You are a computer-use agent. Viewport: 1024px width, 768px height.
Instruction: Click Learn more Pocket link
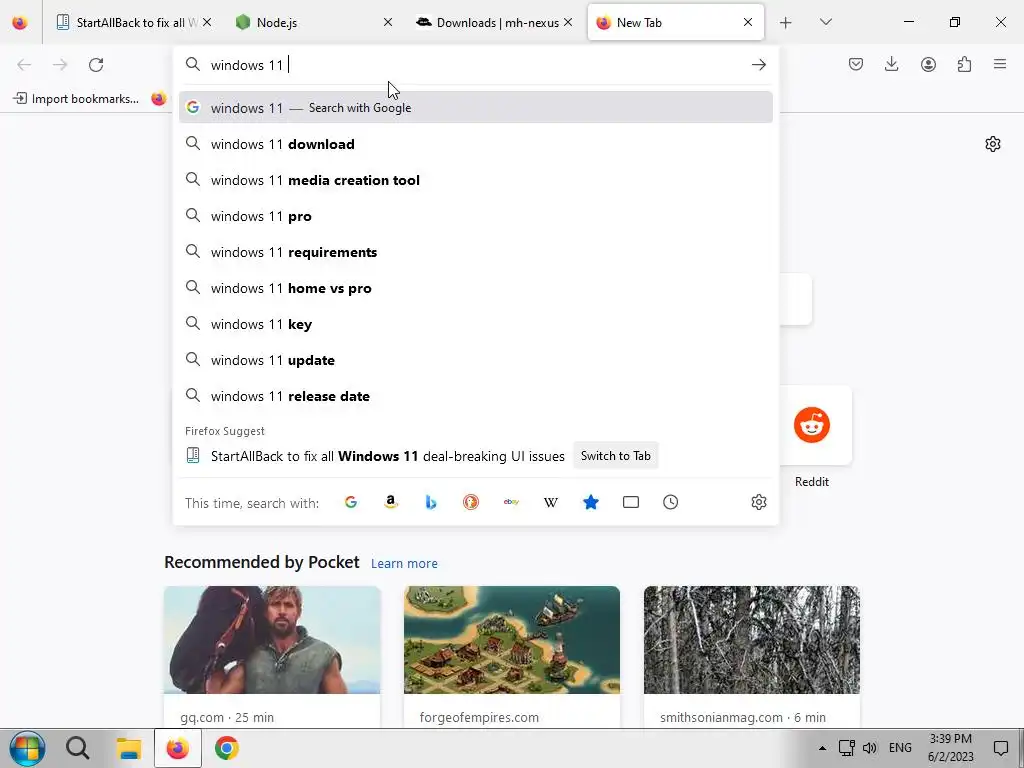click(x=404, y=563)
